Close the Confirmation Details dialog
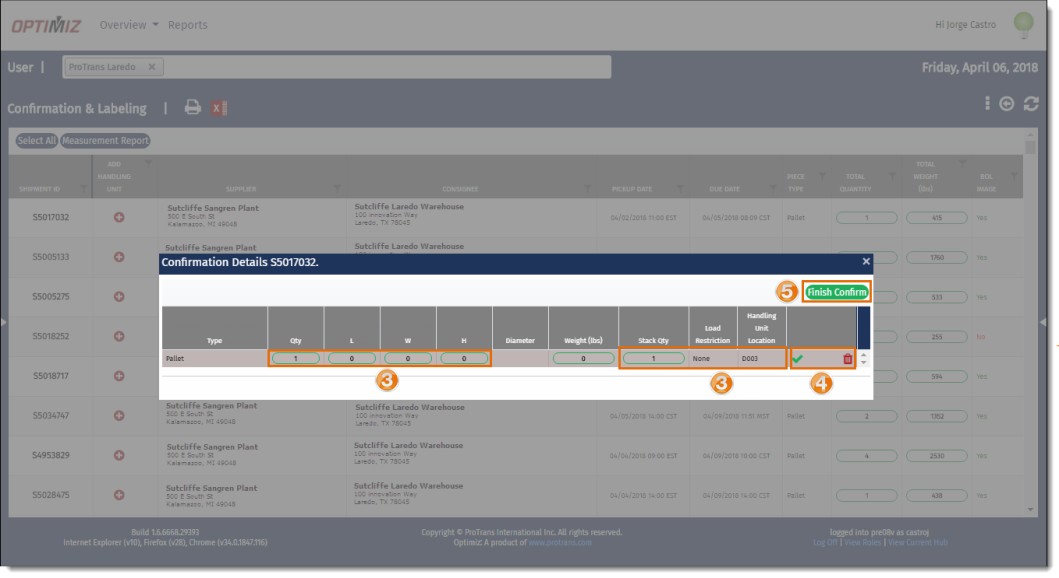Image resolution: width=1059 pixels, height=578 pixels. click(x=866, y=261)
